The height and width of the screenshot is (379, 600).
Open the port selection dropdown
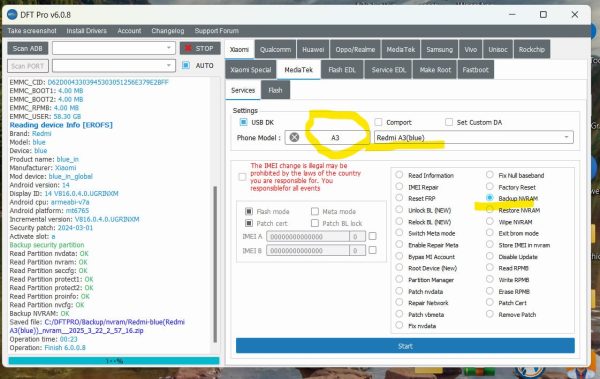coord(114,66)
